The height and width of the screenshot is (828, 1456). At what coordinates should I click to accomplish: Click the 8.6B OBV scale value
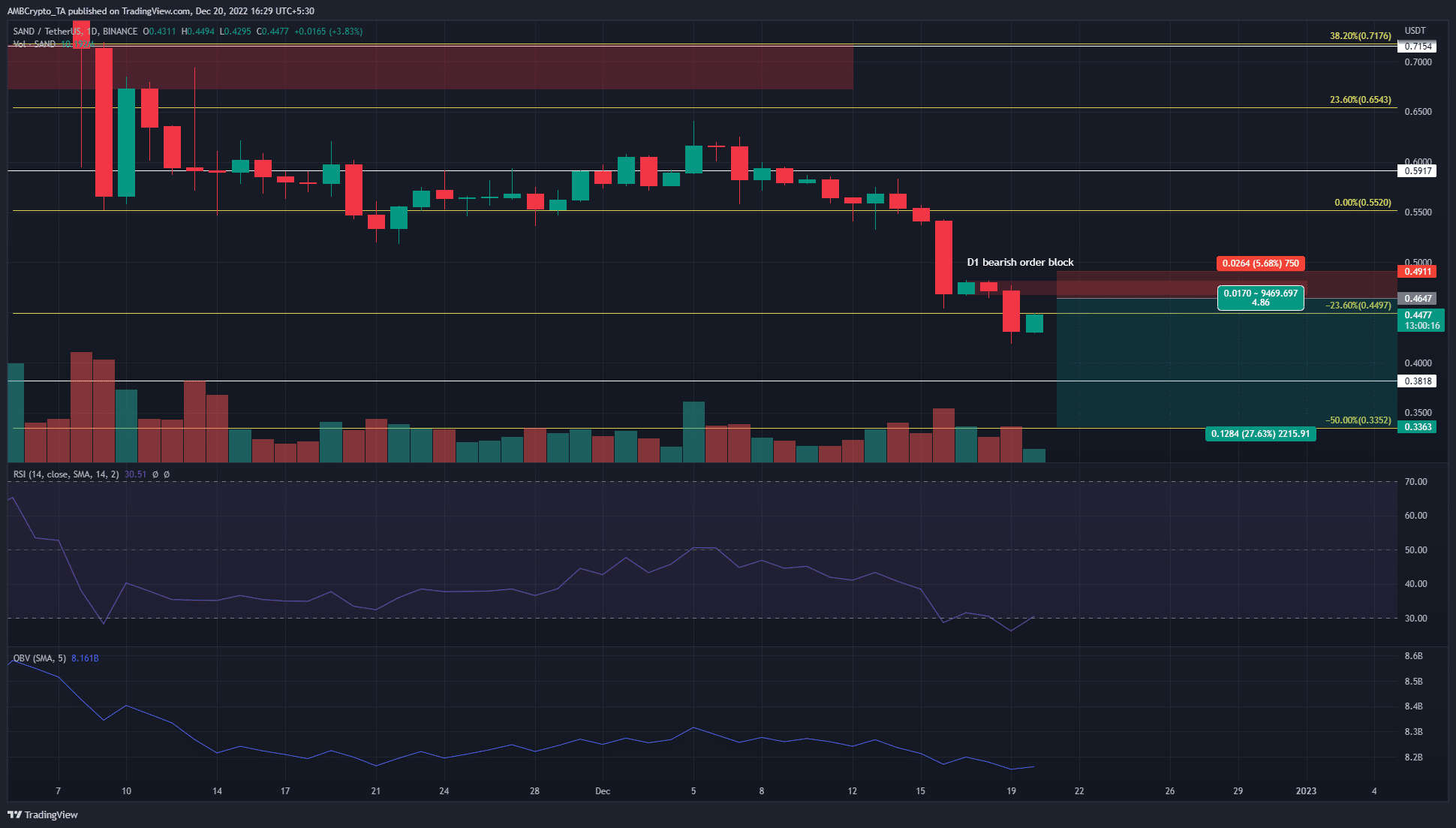point(1413,656)
